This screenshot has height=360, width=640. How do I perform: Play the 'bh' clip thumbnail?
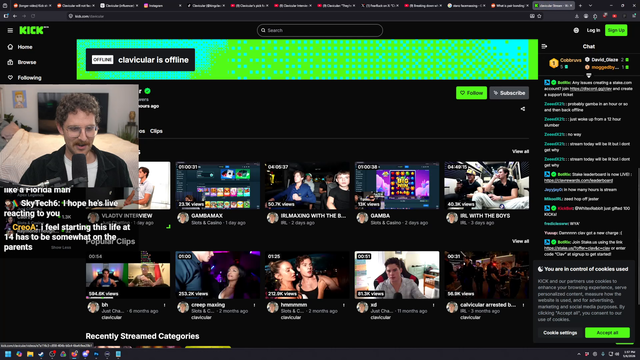(x=128, y=275)
